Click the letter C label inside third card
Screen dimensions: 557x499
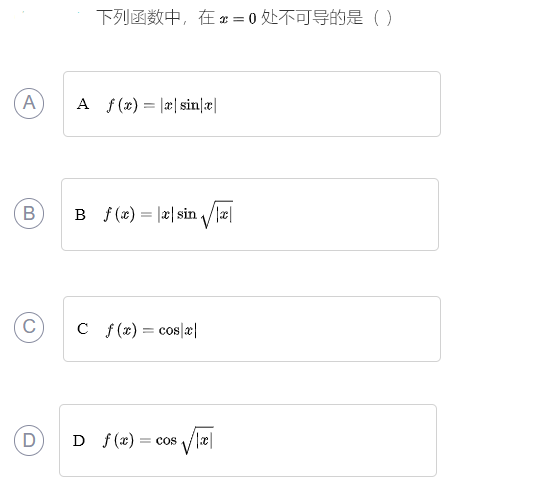click(x=82, y=329)
